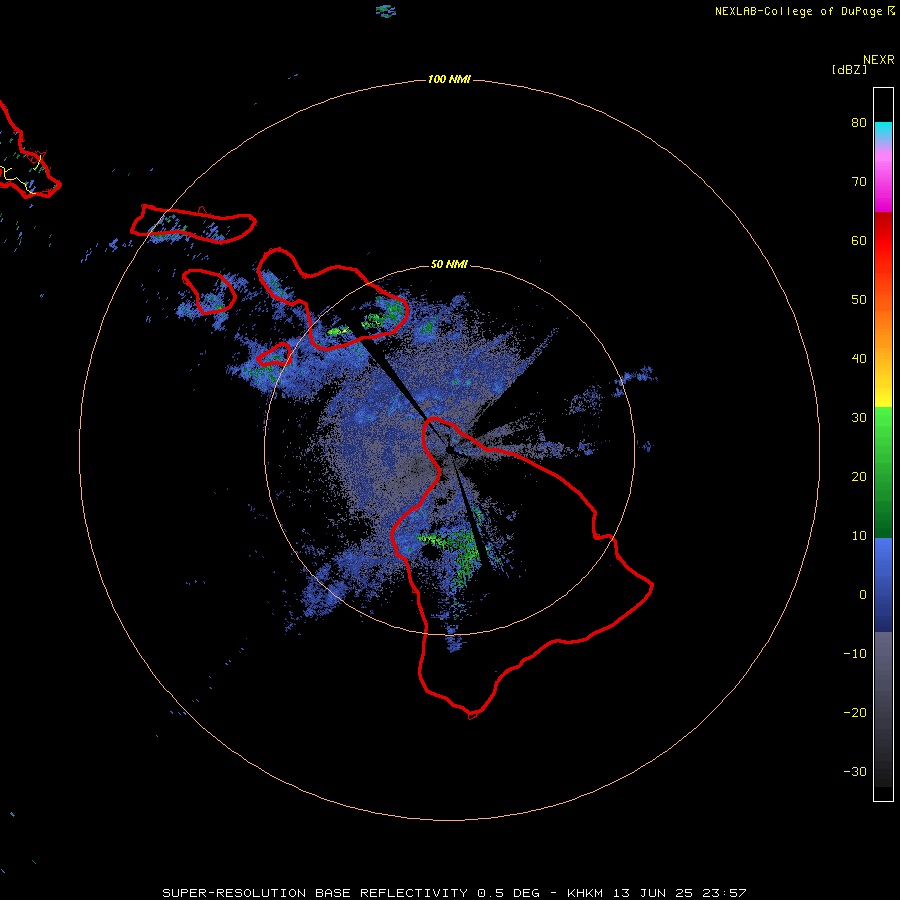Click the -30 value on the dBZ scale
This screenshot has width=900, height=900.
point(855,771)
